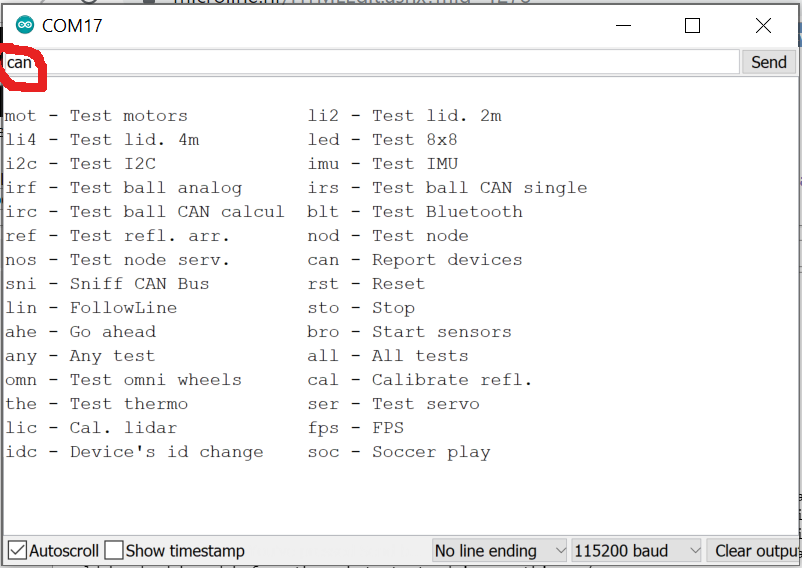Click the 'can - Report devices' output line
The image size is (802, 568).
(415, 260)
